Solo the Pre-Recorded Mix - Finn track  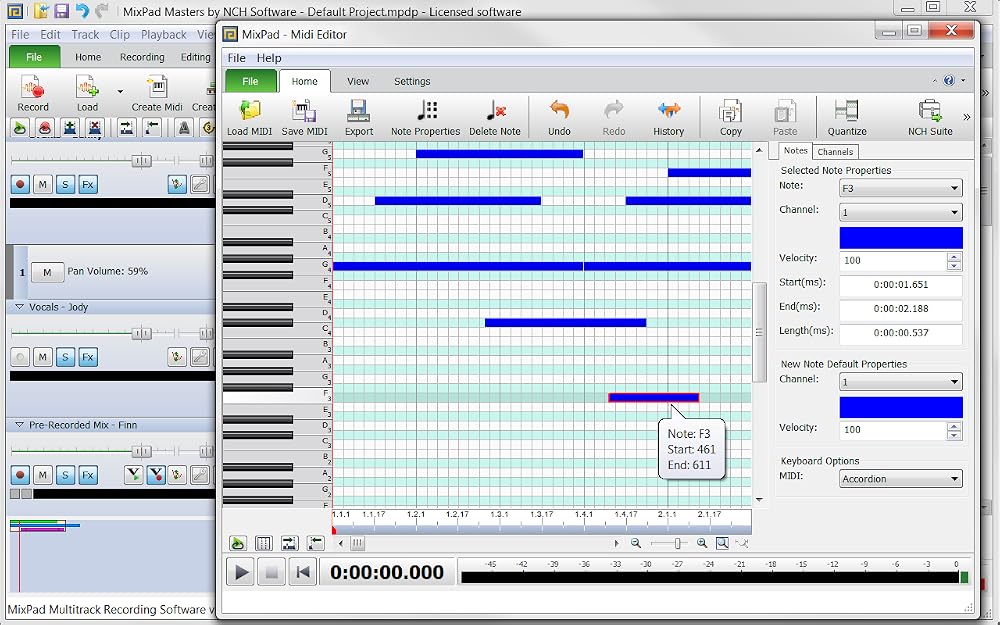point(65,475)
